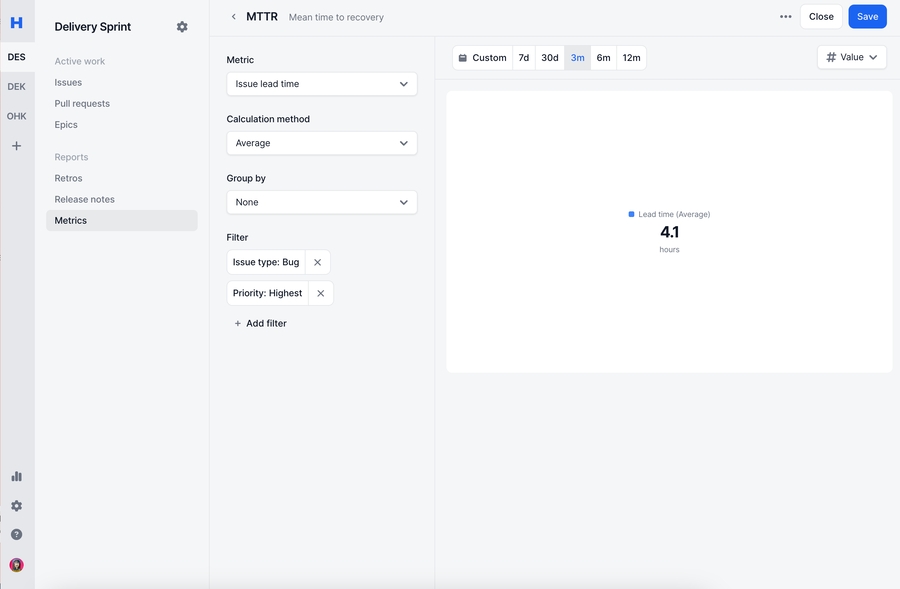Click the blue H app logo
Screen dimensions: 900x589
tap(17, 22)
